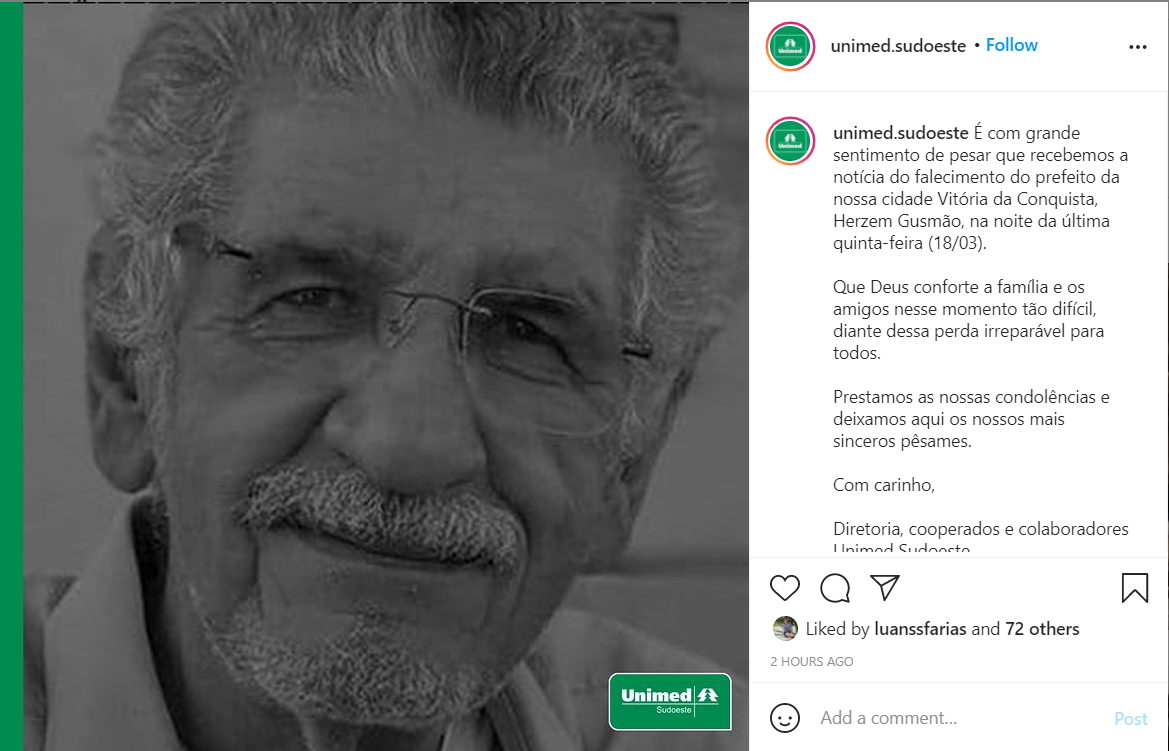Viewport: 1169px width, 751px height.
Task: Click caption profile avatar of unimed.sudoeste
Action: (790, 141)
